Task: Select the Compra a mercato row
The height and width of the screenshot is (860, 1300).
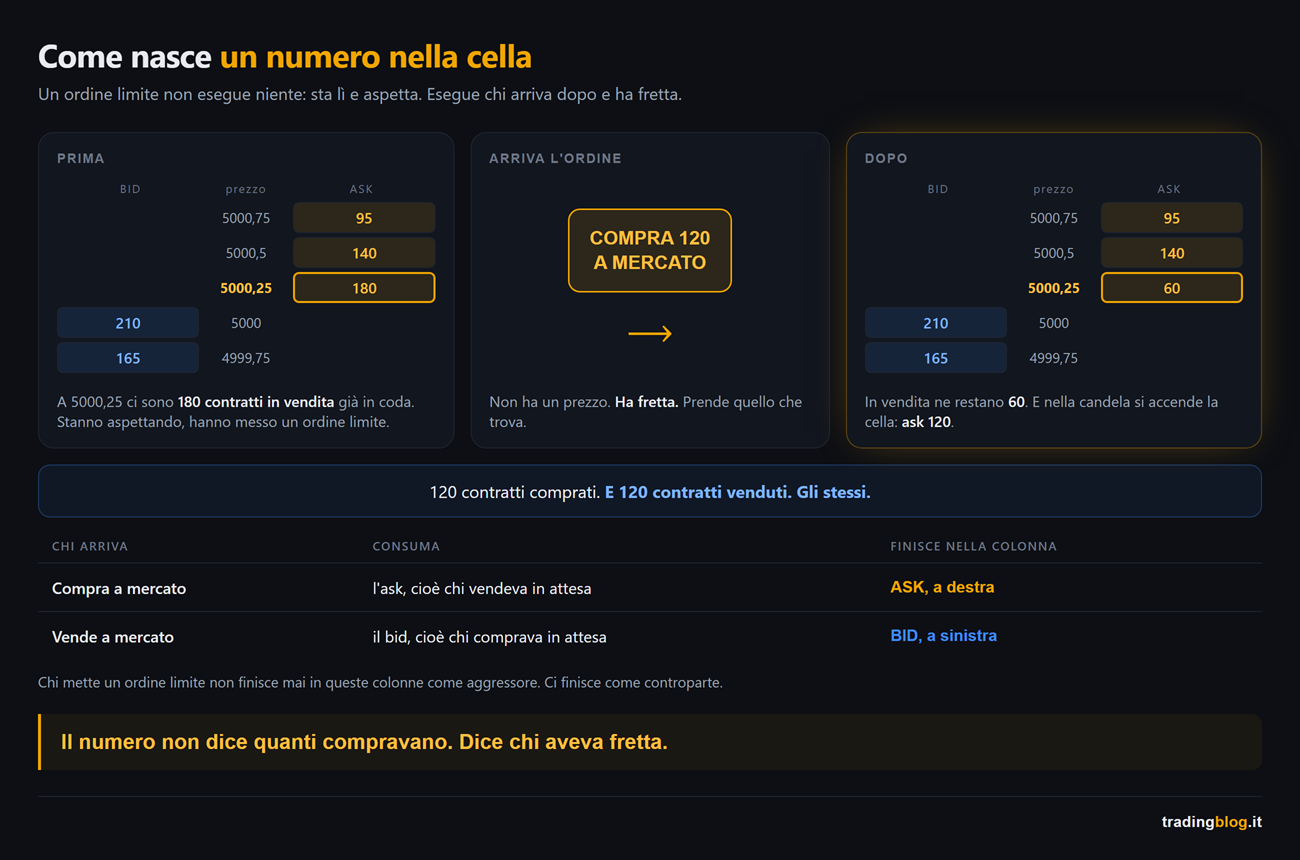Action: tap(650, 588)
